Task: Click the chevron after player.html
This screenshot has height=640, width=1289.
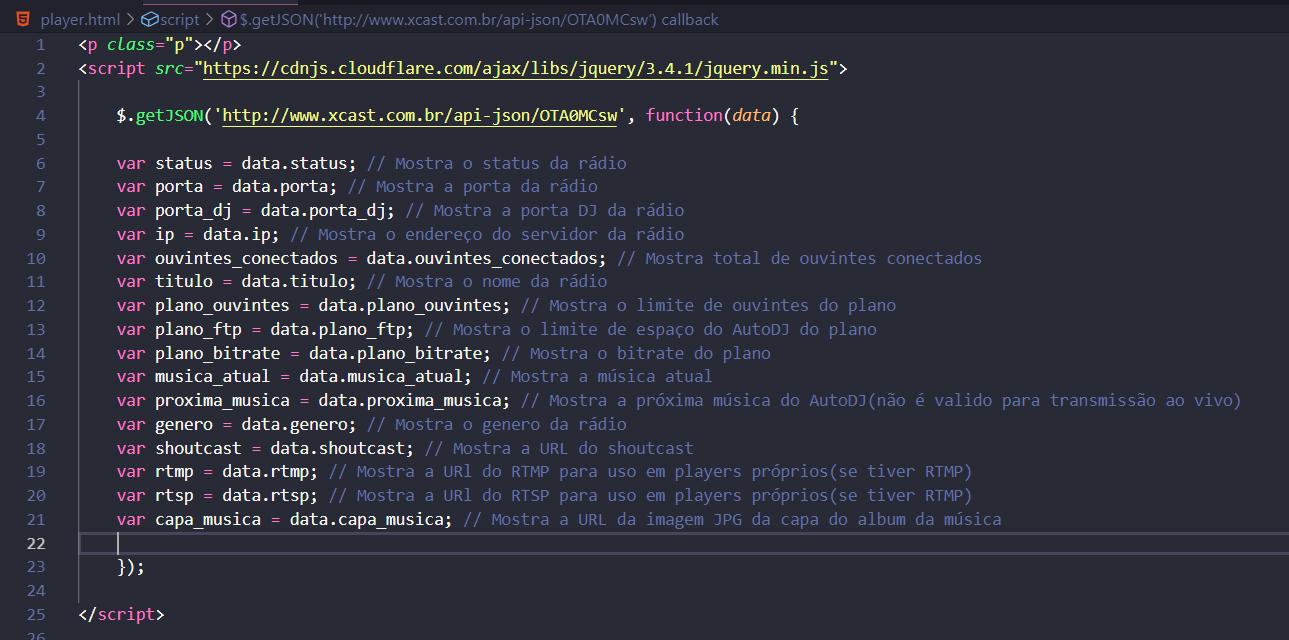Action: tap(131, 19)
